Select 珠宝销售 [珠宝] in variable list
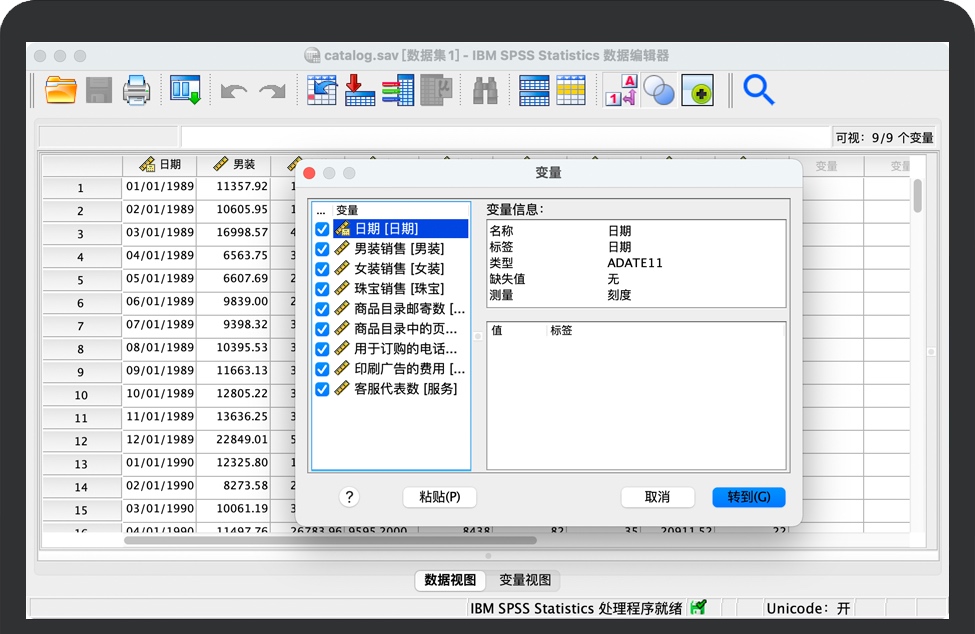This screenshot has width=975, height=634. click(399, 289)
